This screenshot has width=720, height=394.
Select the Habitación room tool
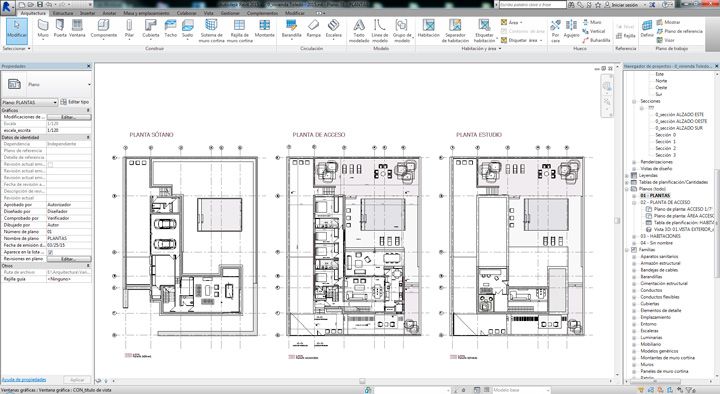428,28
